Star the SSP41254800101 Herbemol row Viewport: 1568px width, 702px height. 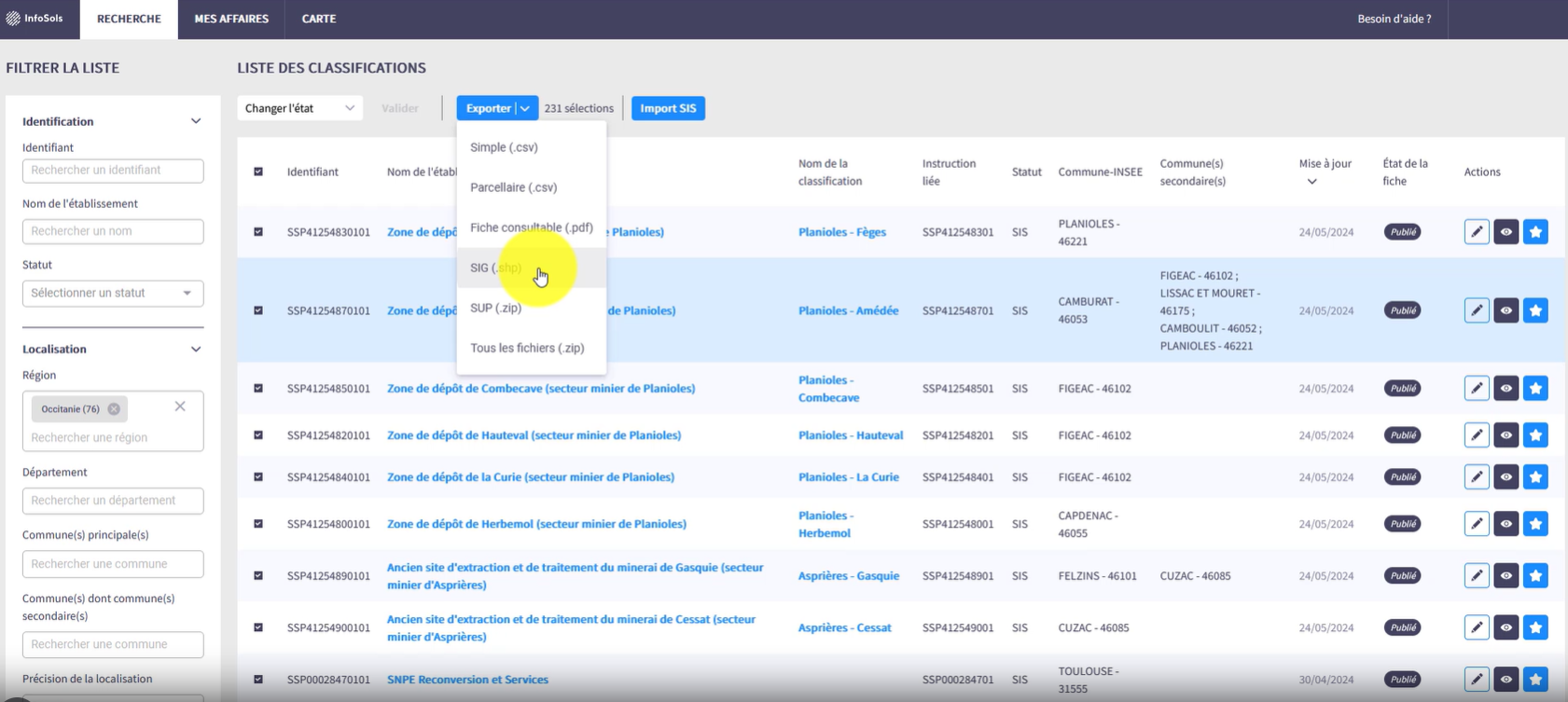pyautogui.click(x=1536, y=524)
